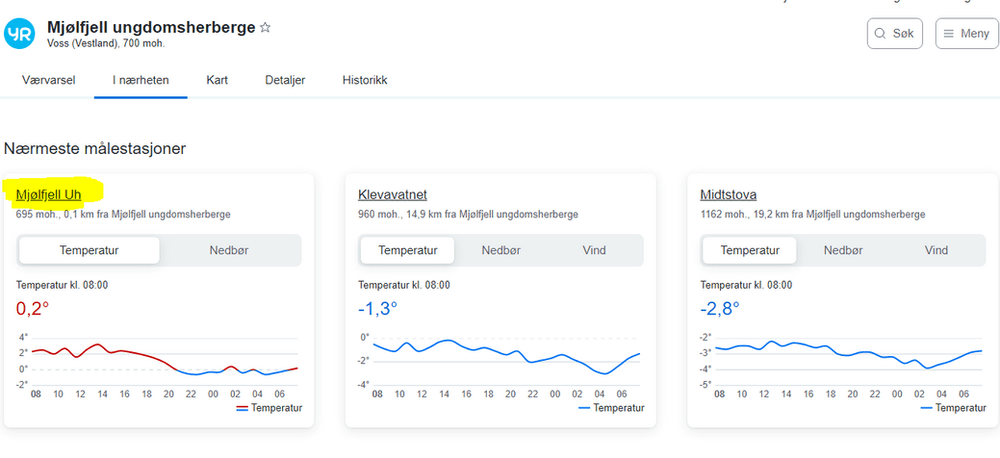Viewport: 1000px width, 458px height.
Task: Show Nedbør for Midtstova station
Action: tap(843, 250)
